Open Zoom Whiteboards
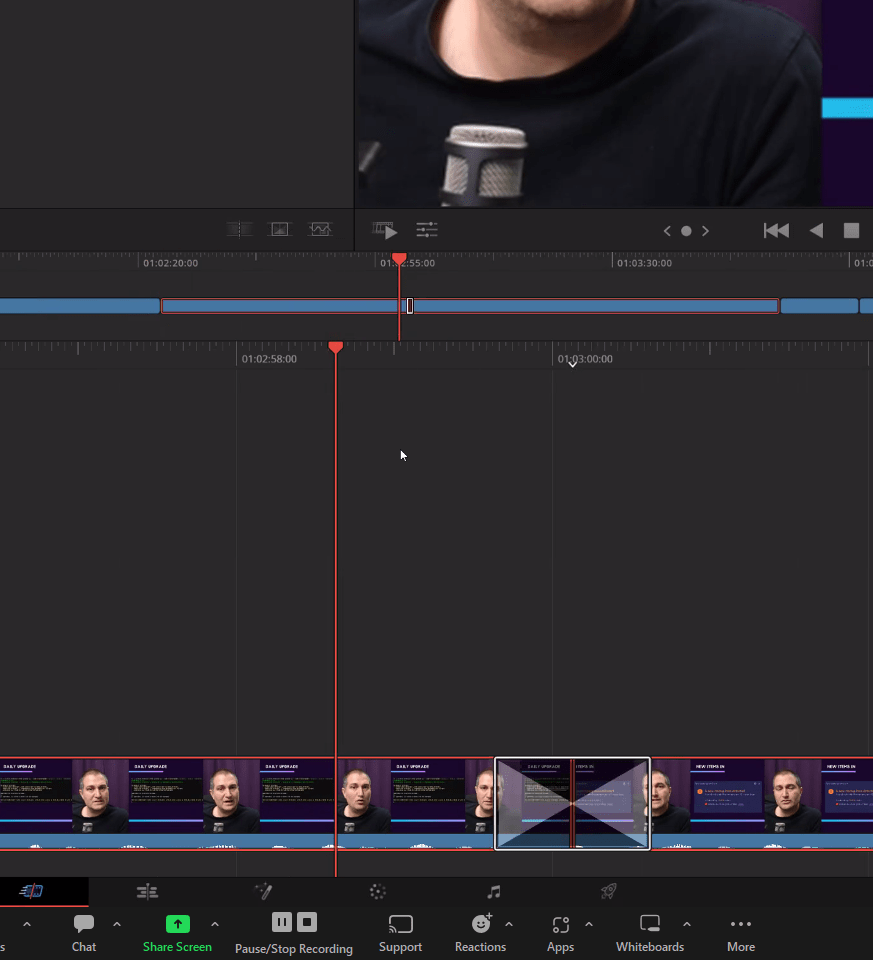 pyautogui.click(x=650, y=933)
